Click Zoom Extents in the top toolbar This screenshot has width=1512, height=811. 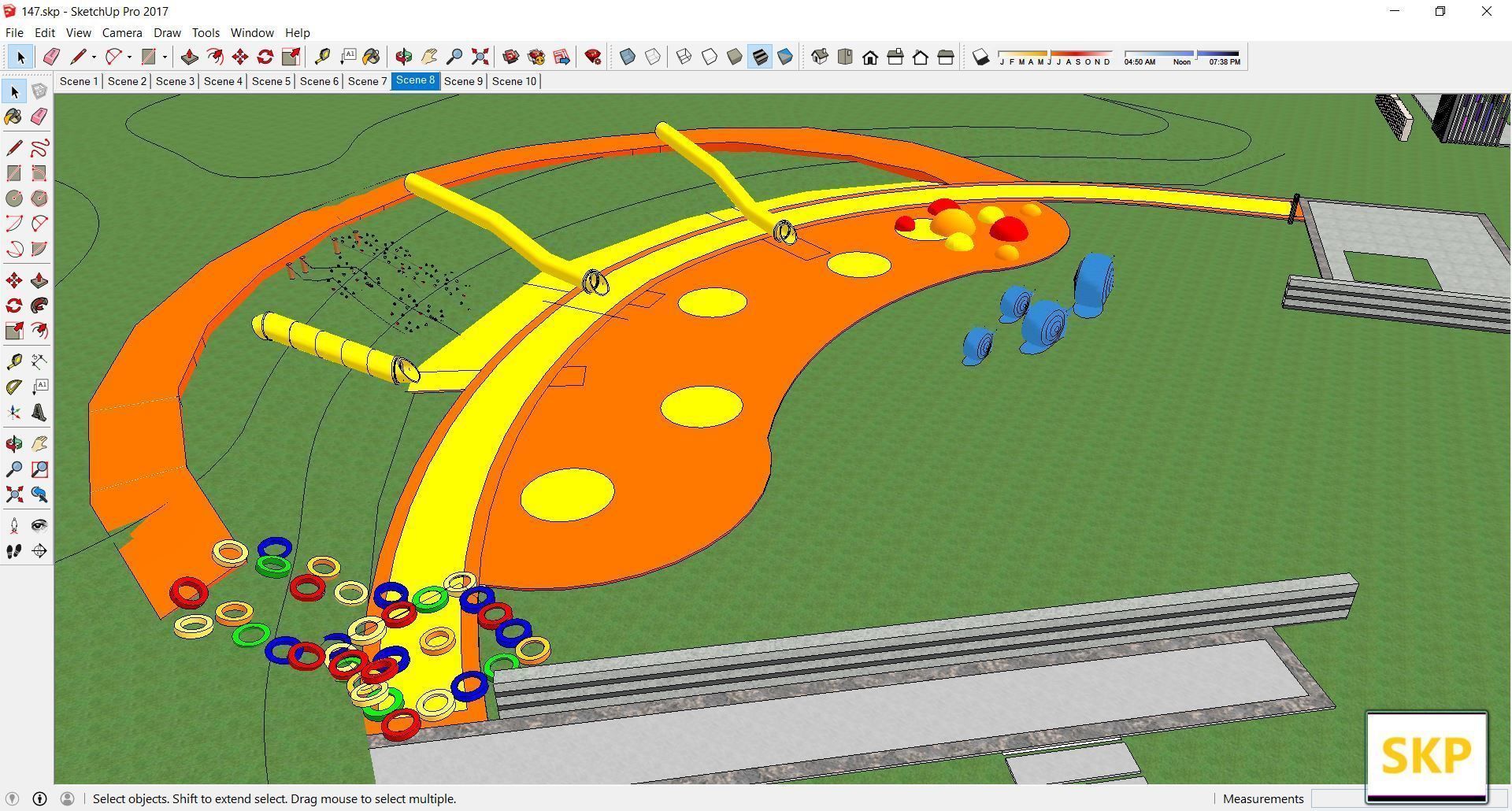(x=480, y=57)
